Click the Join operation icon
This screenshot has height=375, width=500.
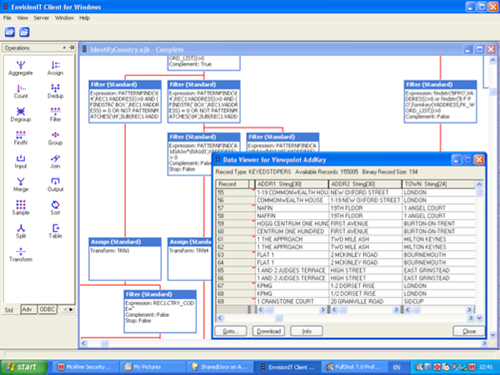55,161
